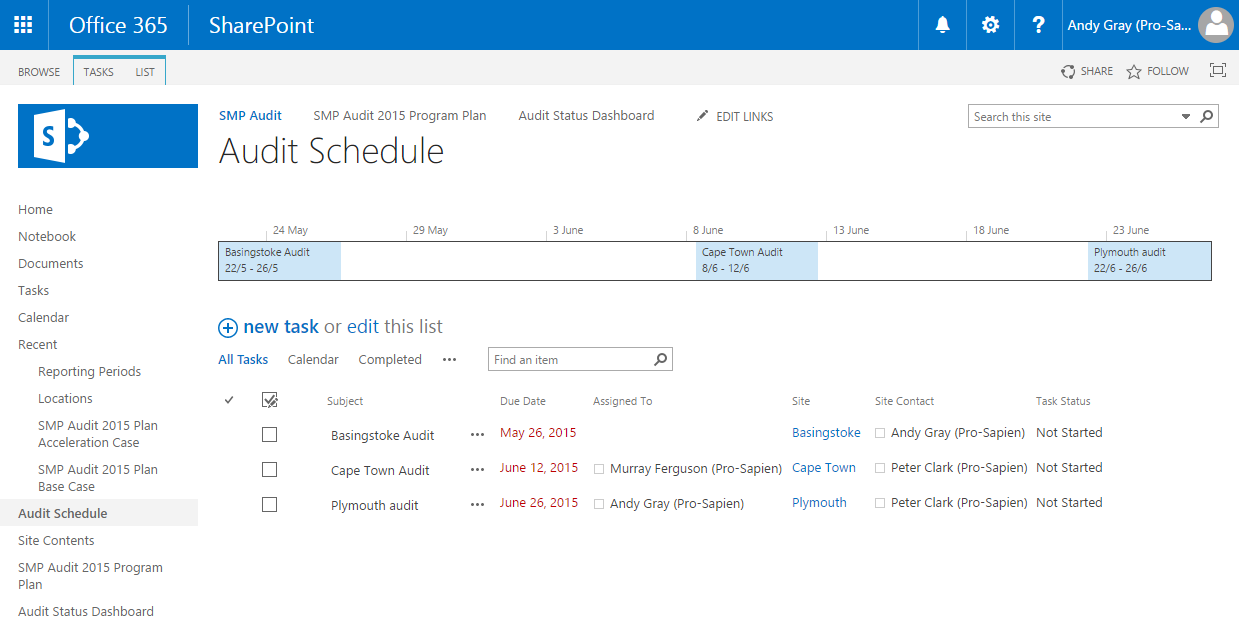Open the ellipsis menu for Basingstoke Audit
Screen dimensions: 1239x634
click(x=477, y=435)
